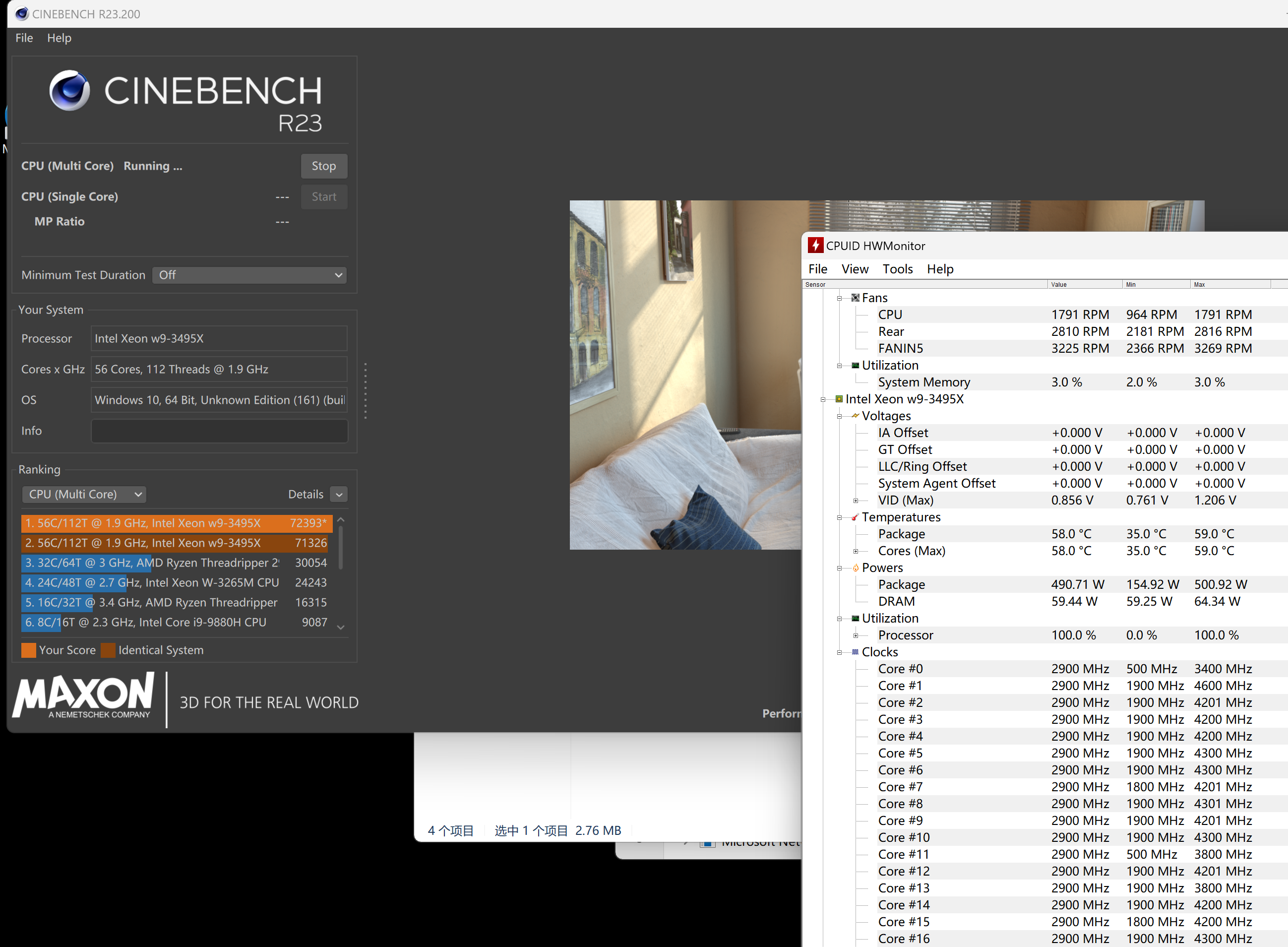Click the Powers flame icon
Image resolution: width=1288 pixels, height=947 pixels.
[x=855, y=568]
